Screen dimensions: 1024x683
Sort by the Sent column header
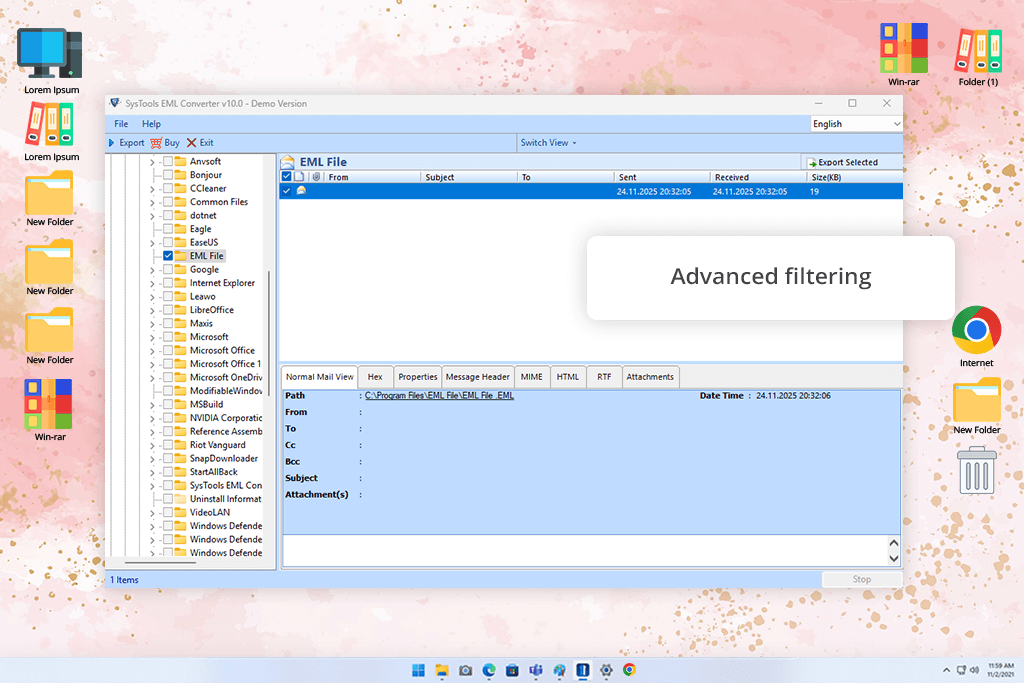pos(662,177)
